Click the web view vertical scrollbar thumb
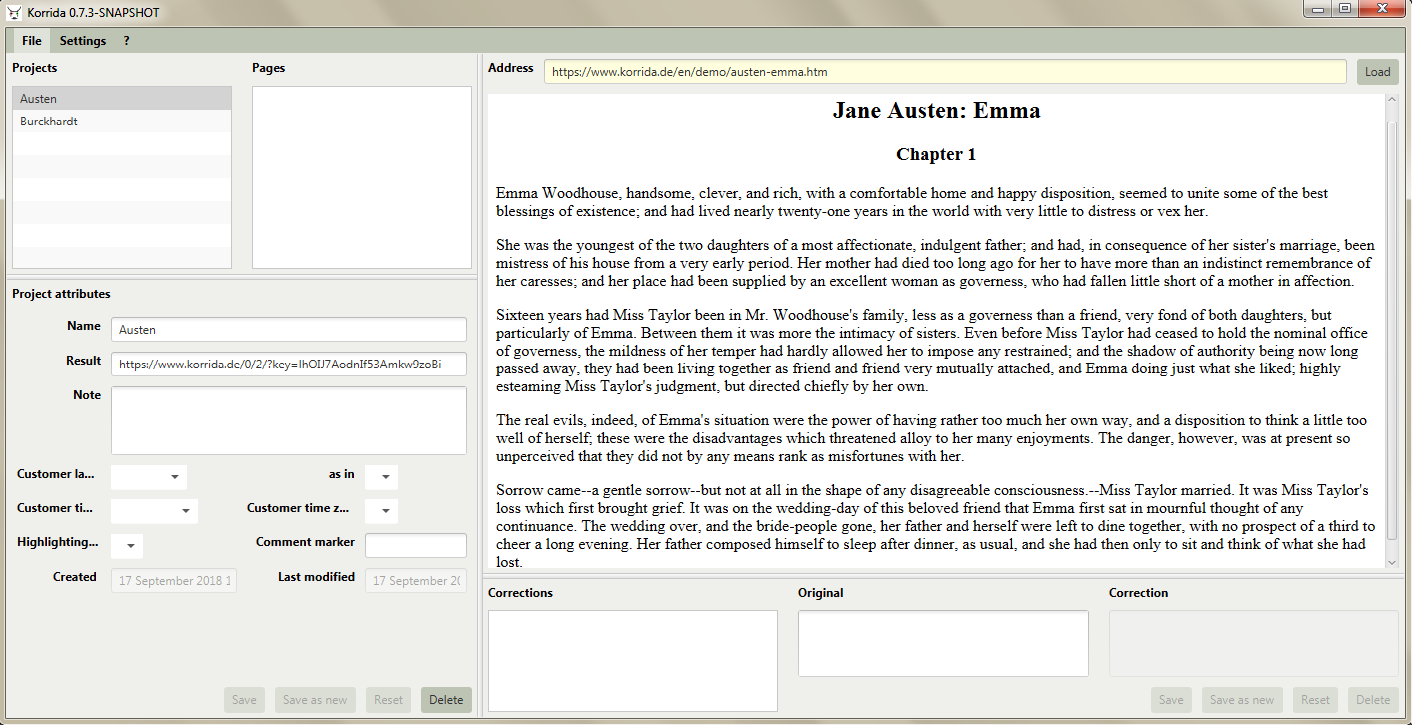This screenshot has width=1412, height=725. point(1391,330)
